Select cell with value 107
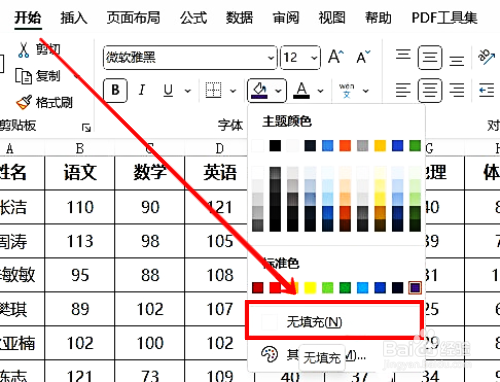This screenshot has height=382, width=500. [x=216, y=309]
